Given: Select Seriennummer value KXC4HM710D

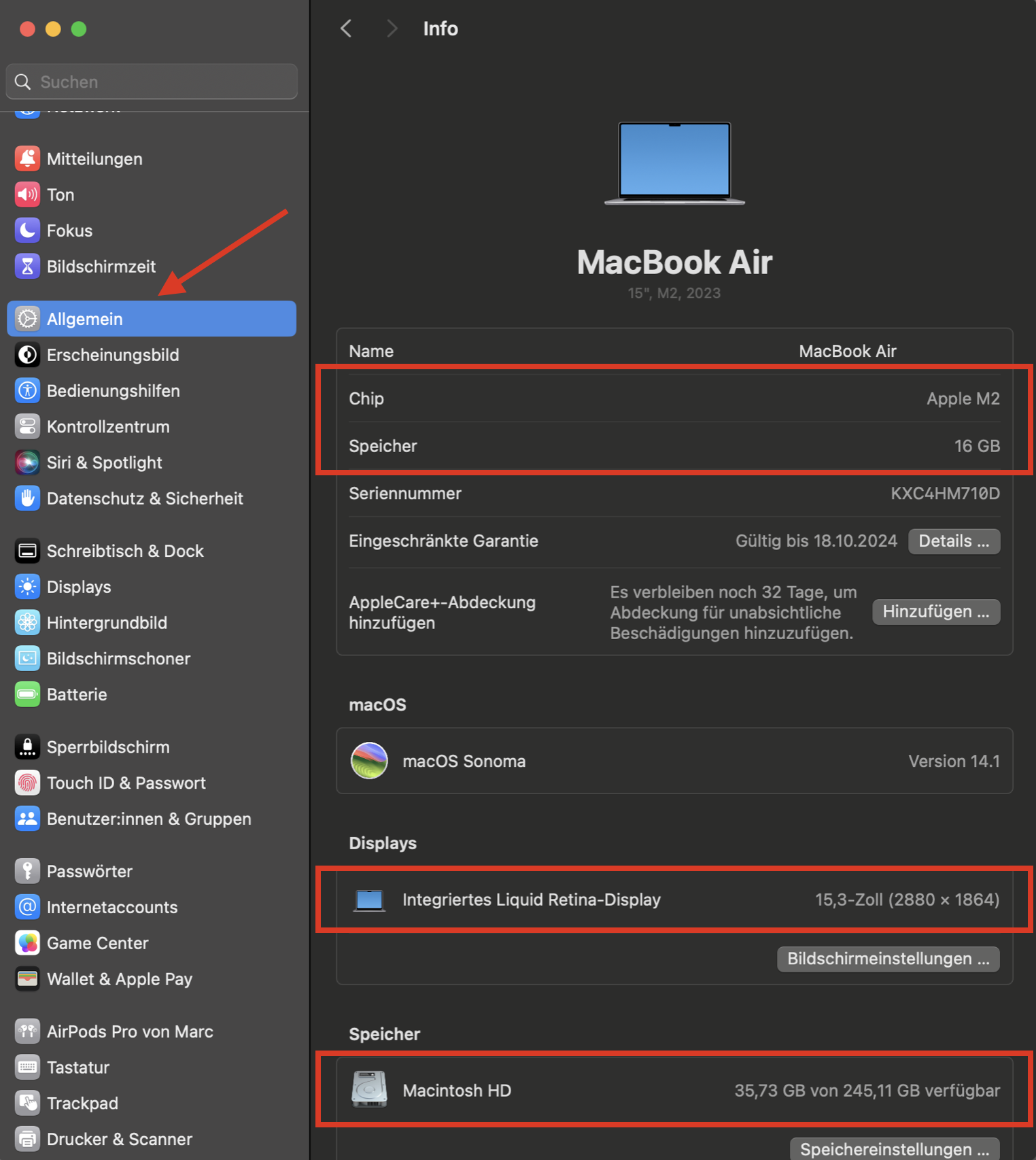Looking at the screenshot, I should [945, 493].
